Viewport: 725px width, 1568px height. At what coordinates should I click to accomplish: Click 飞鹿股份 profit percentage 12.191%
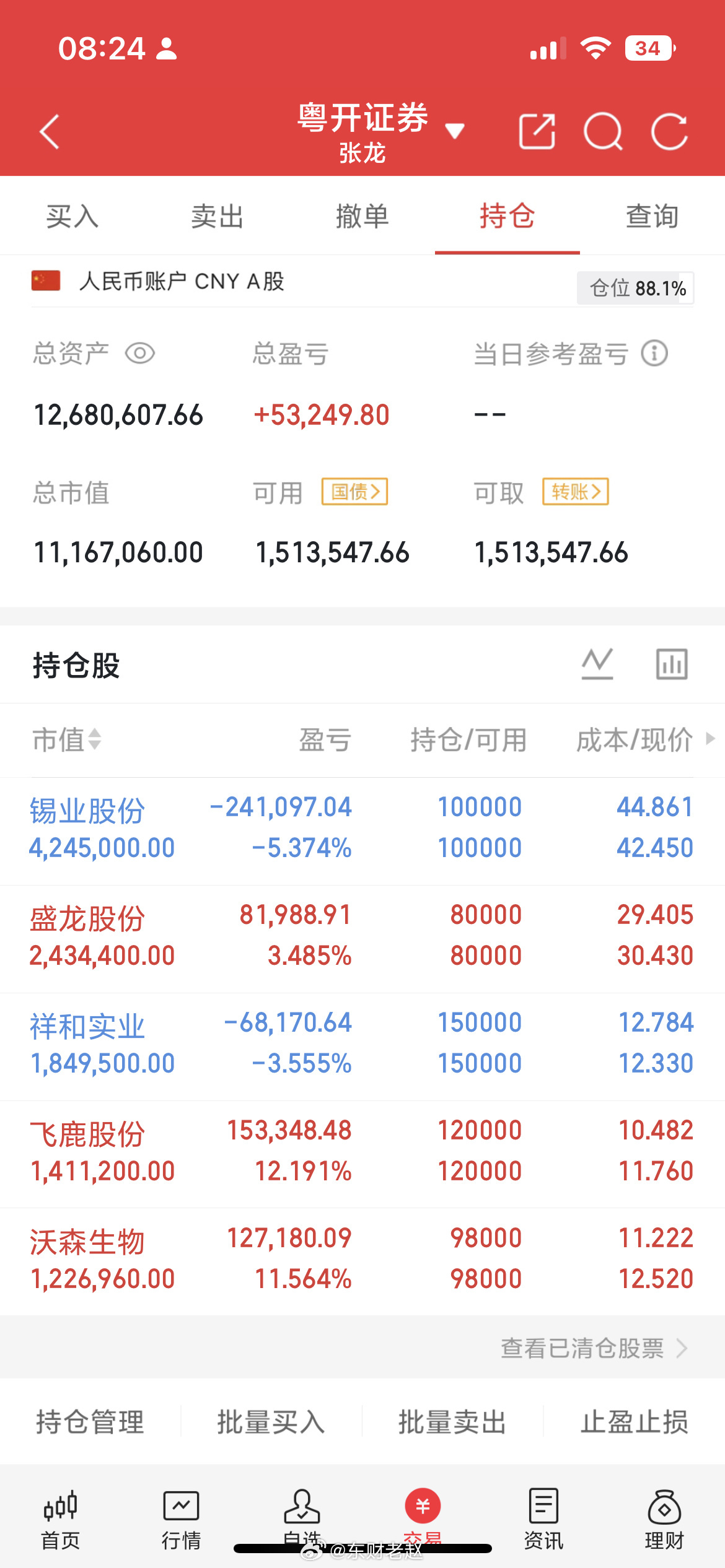click(304, 1171)
